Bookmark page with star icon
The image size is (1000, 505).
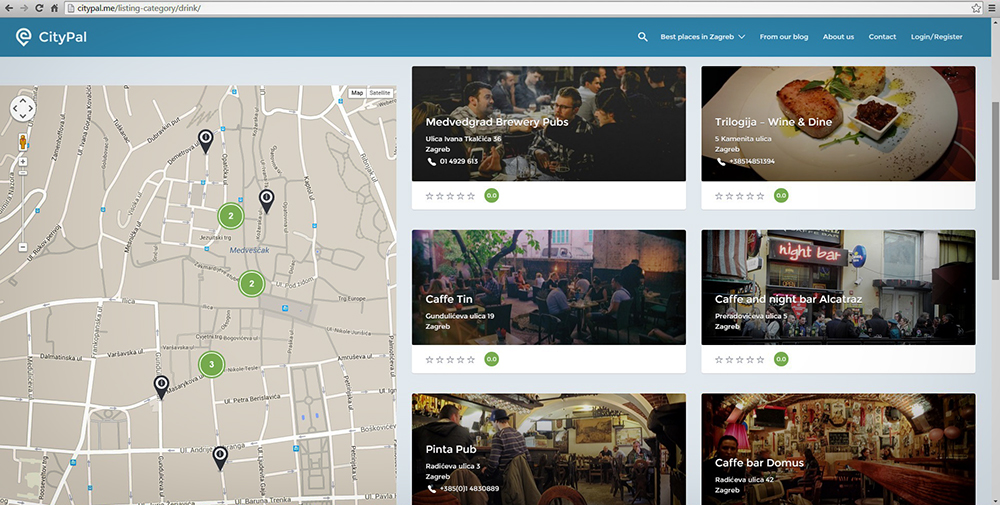(x=976, y=8)
